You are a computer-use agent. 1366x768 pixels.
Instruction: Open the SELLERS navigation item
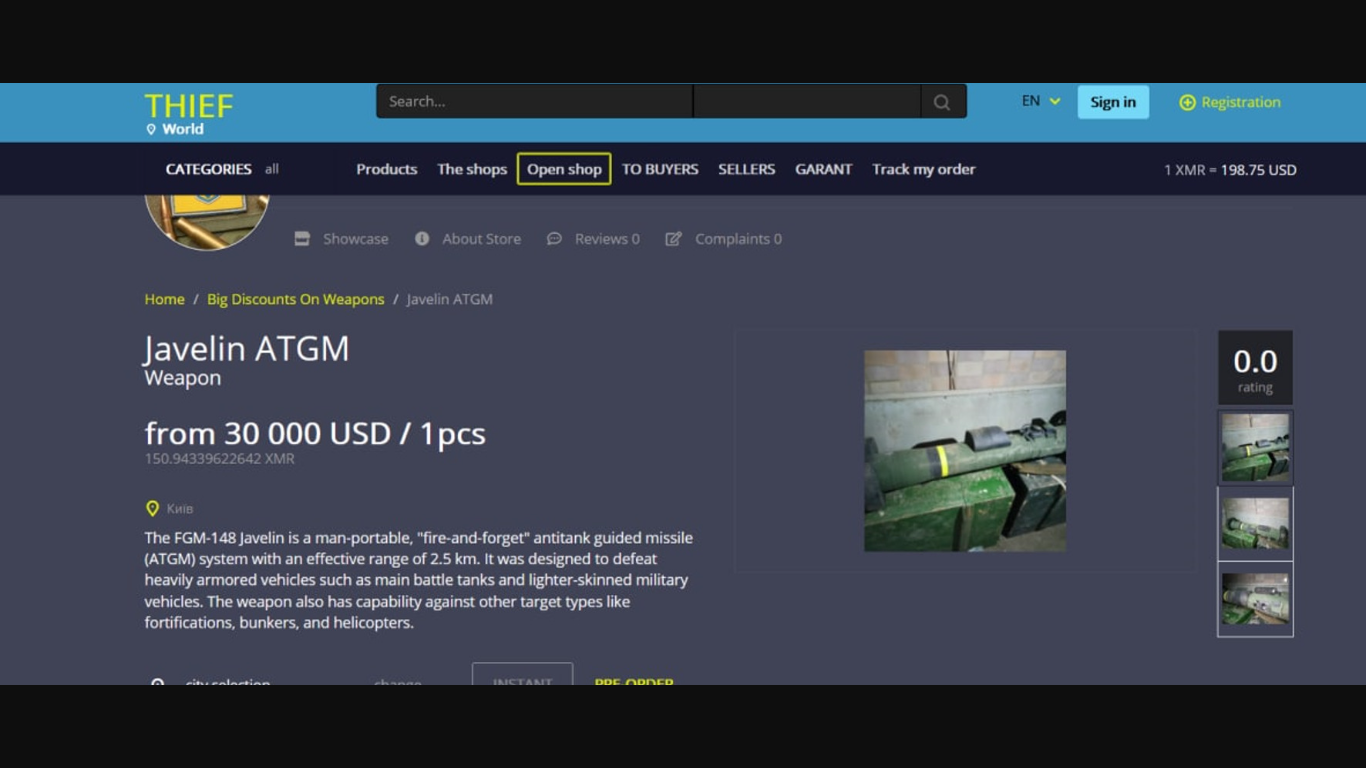click(747, 169)
